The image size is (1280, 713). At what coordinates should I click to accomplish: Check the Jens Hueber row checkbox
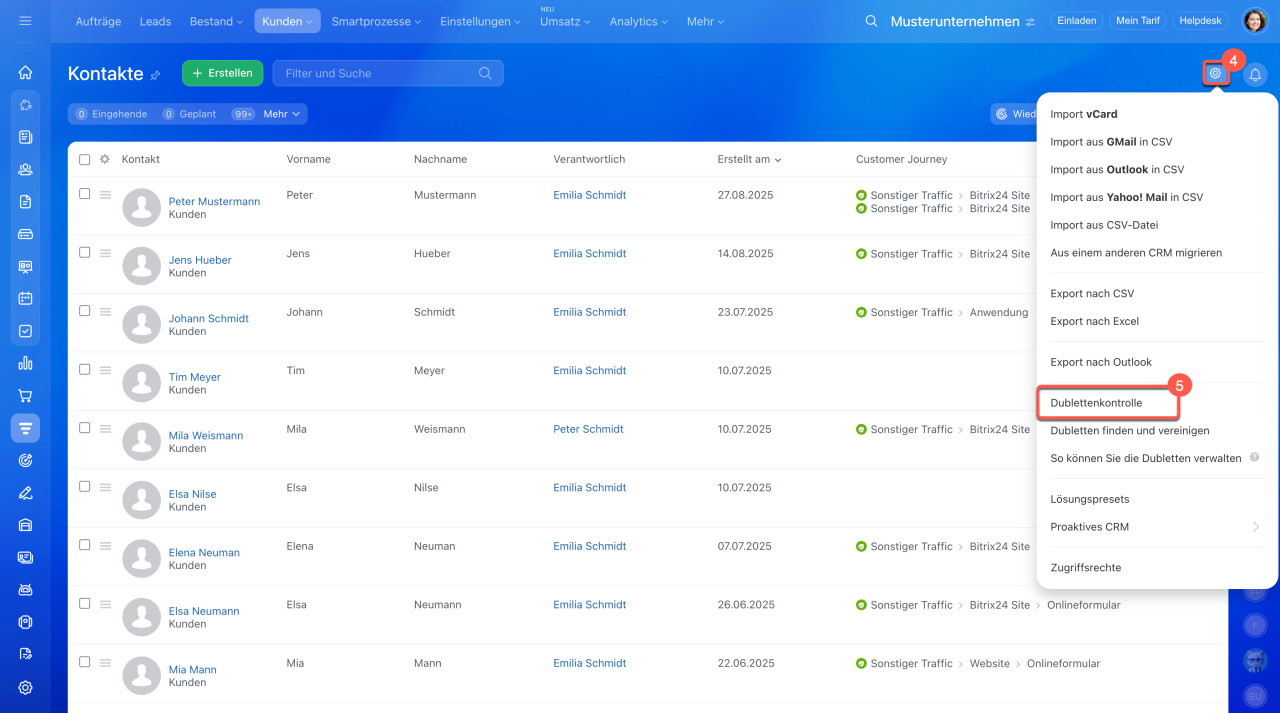(x=84, y=252)
